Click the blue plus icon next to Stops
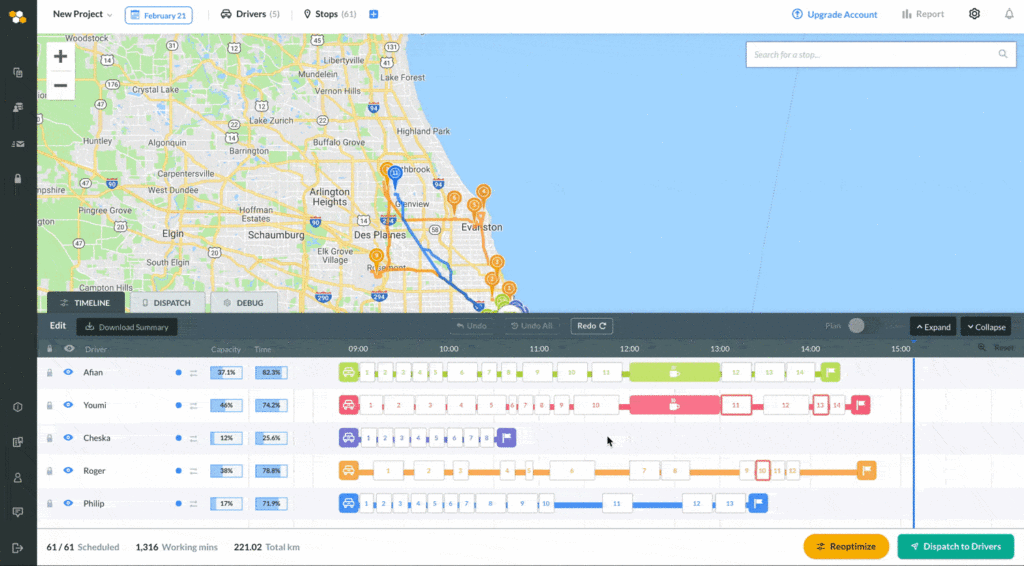 point(374,14)
